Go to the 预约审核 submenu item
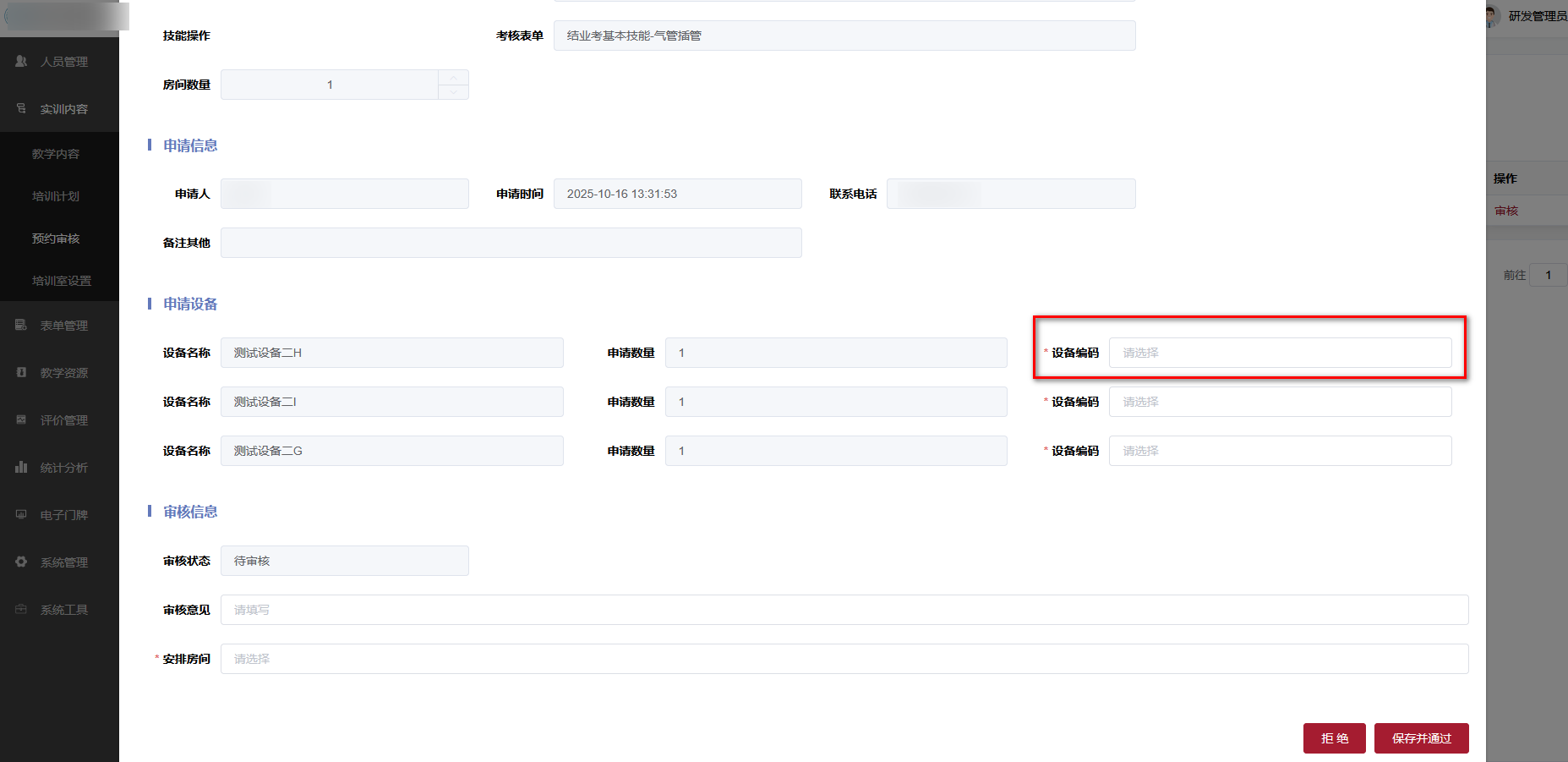Image resolution: width=1568 pixels, height=762 pixels. click(x=59, y=238)
